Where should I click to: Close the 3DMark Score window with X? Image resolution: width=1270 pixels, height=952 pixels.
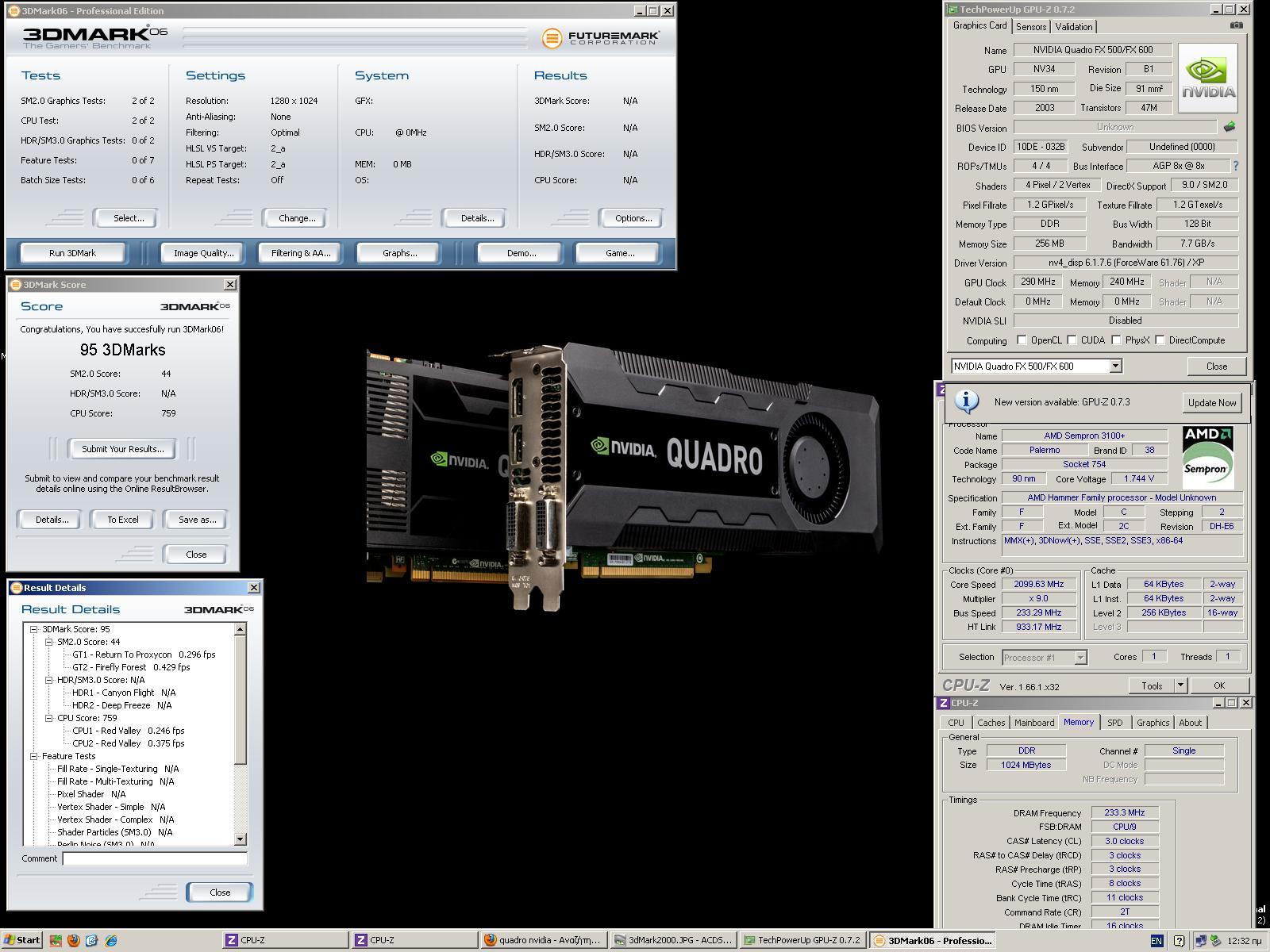[230, 284]
